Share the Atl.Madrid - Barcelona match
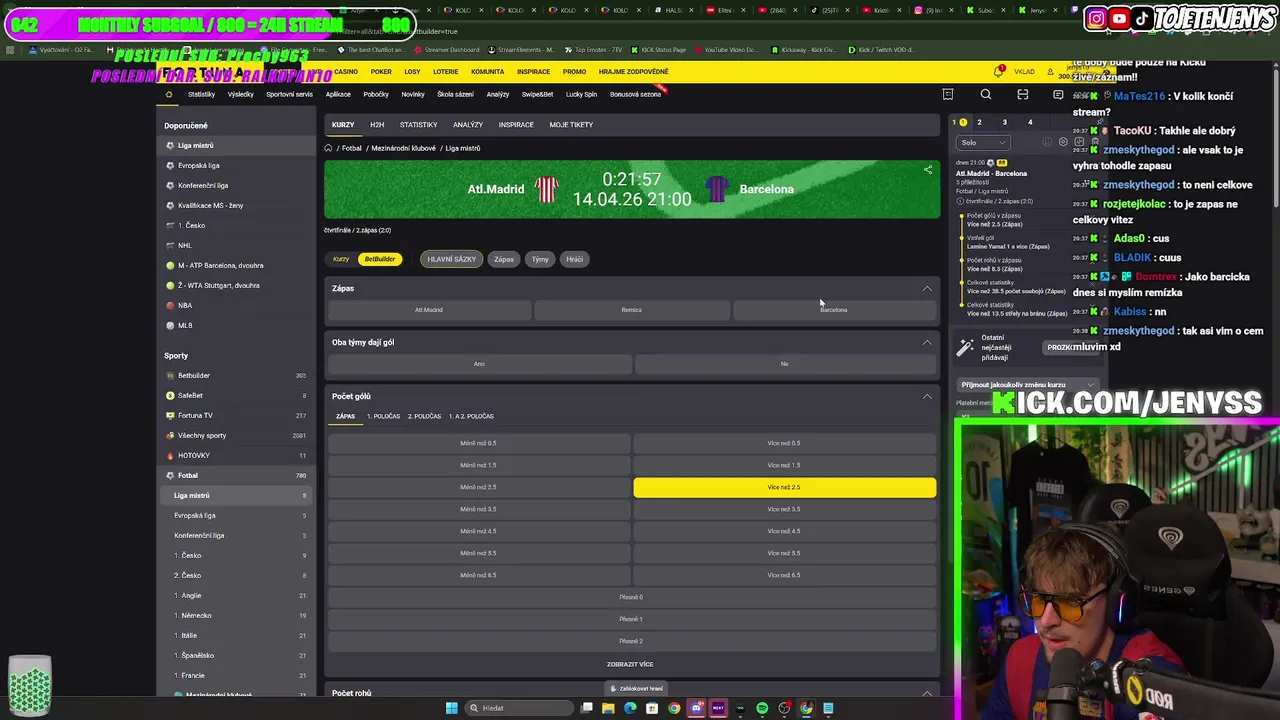 tap(927, 170)
